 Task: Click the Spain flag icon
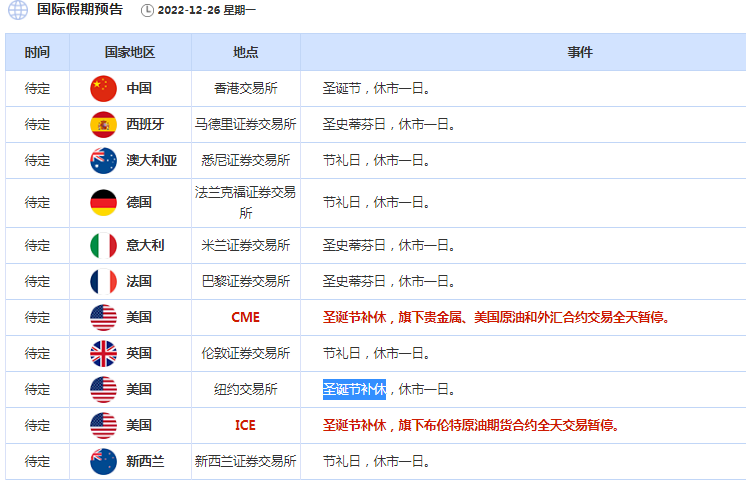[104, 124]
